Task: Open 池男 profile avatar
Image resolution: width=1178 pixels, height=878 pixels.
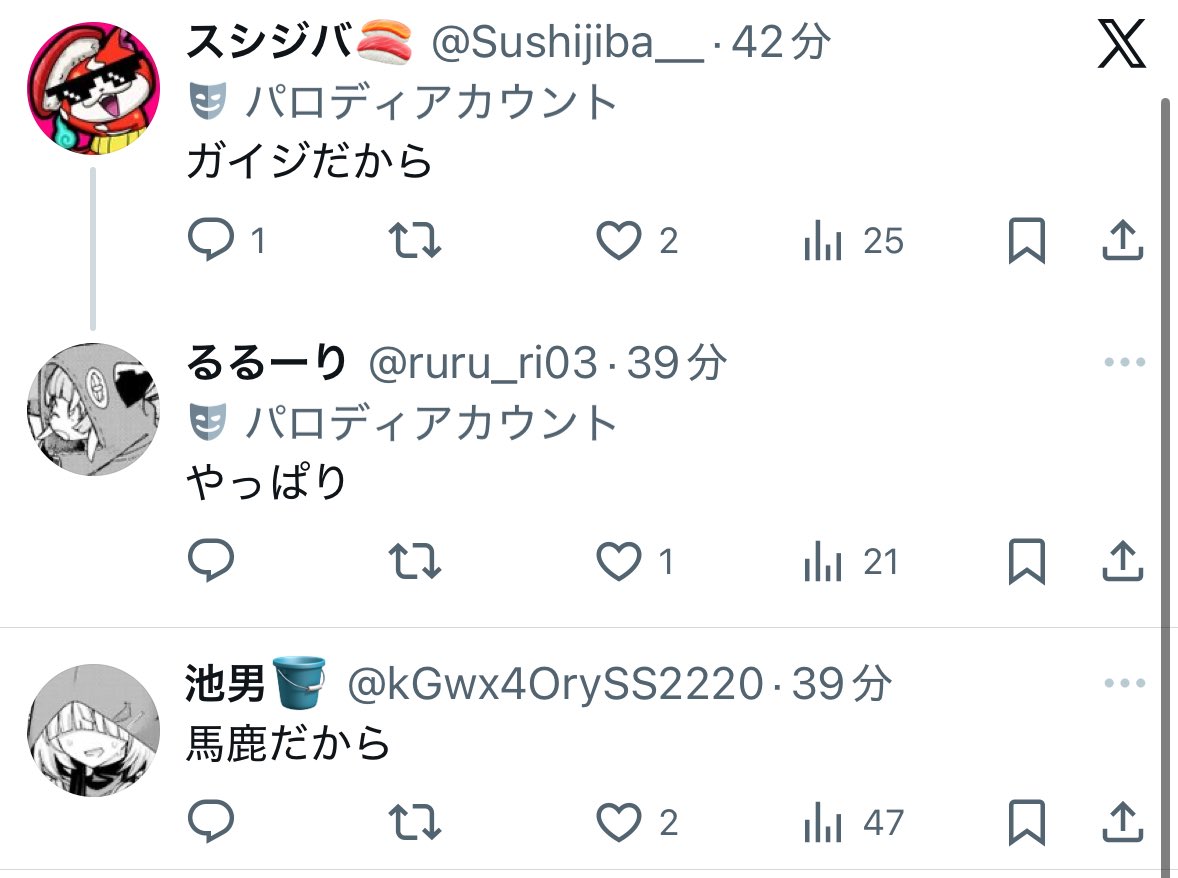Action: [93, 730]
